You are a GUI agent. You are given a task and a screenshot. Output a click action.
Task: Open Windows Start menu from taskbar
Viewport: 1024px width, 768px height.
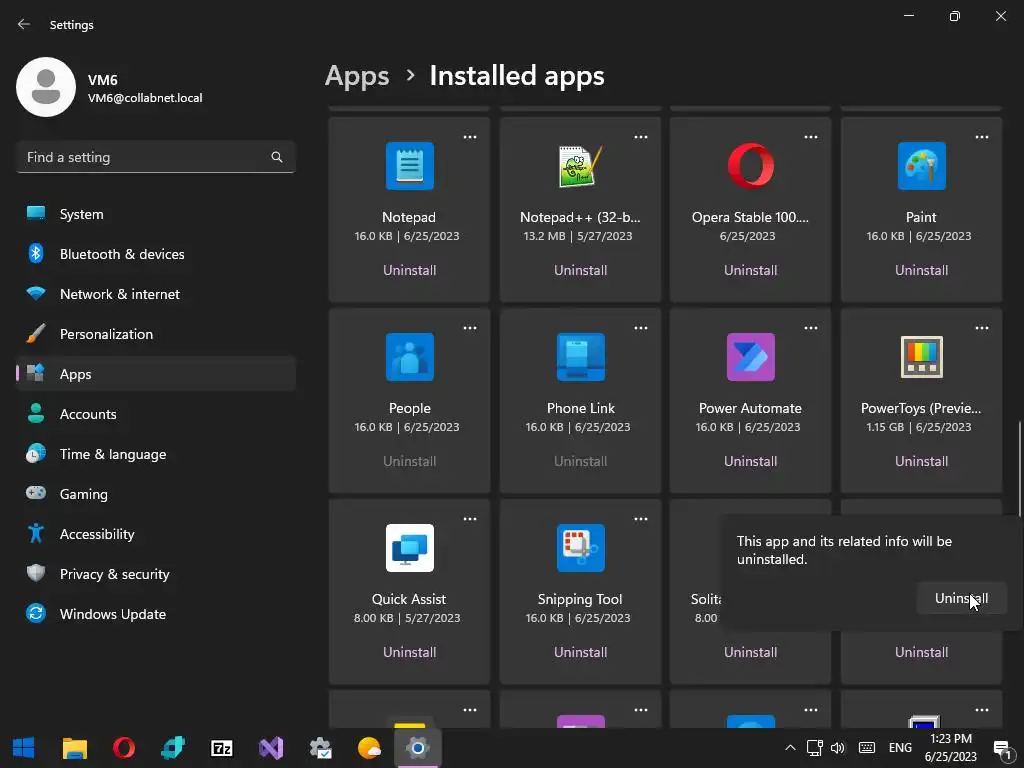pyautogui.click(x=24, y=748)
